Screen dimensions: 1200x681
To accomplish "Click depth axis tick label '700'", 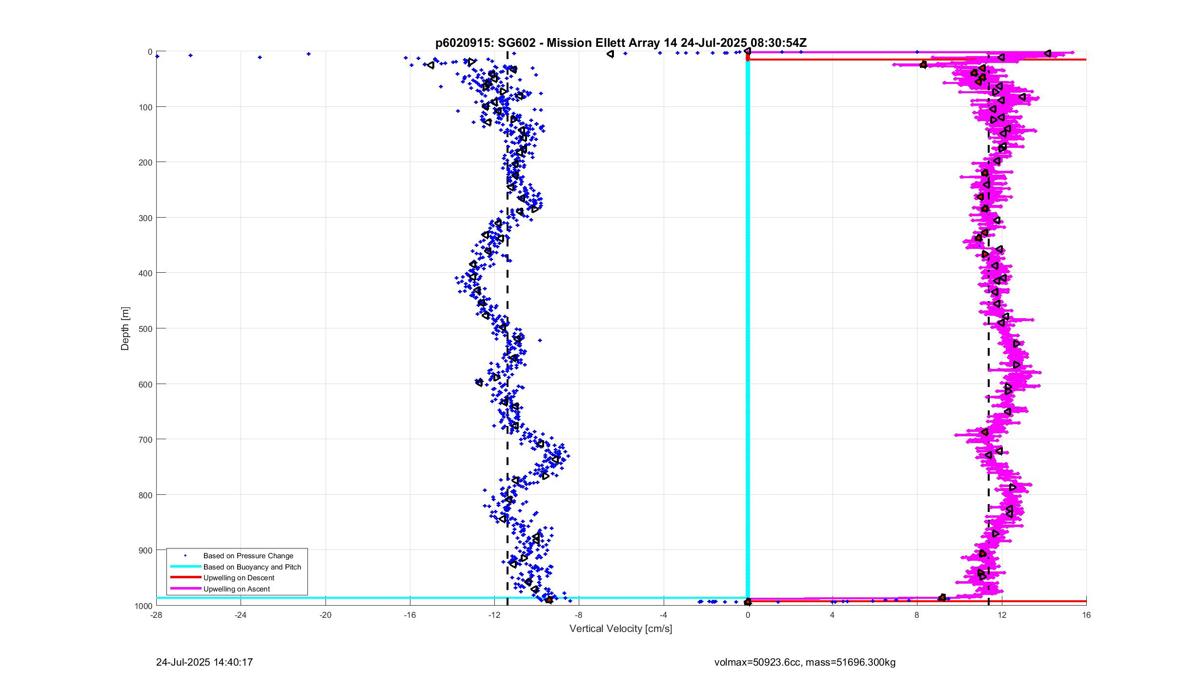I will 144,440.
